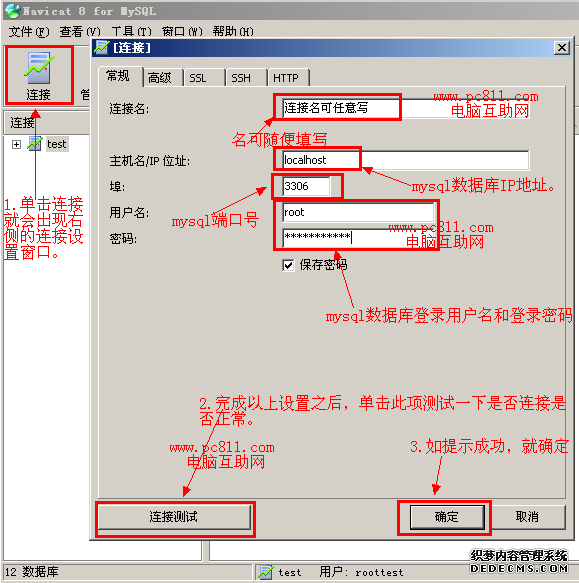
Task: Toggle the 保存密码 checkbox
Action: 288,265
